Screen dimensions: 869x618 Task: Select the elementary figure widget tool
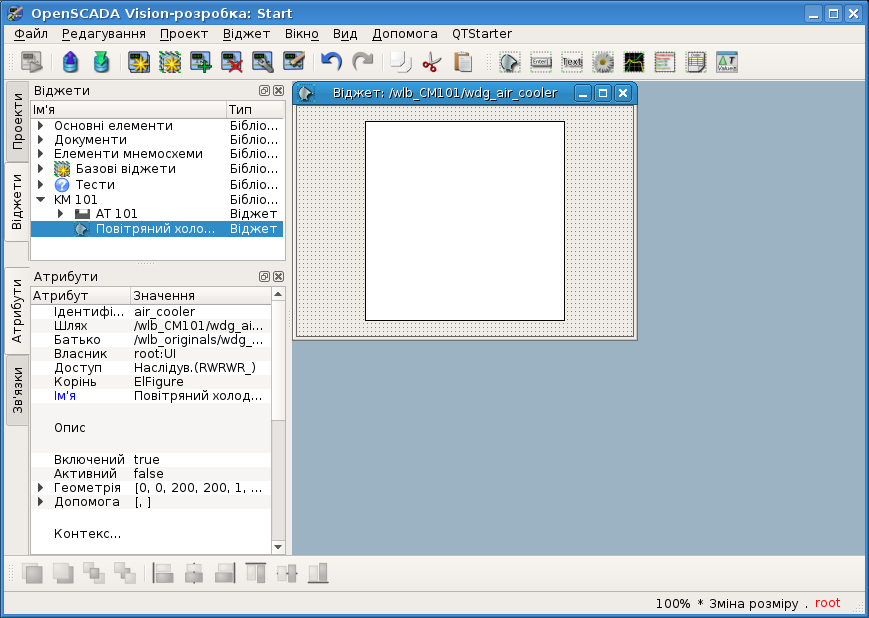[510, 62]
